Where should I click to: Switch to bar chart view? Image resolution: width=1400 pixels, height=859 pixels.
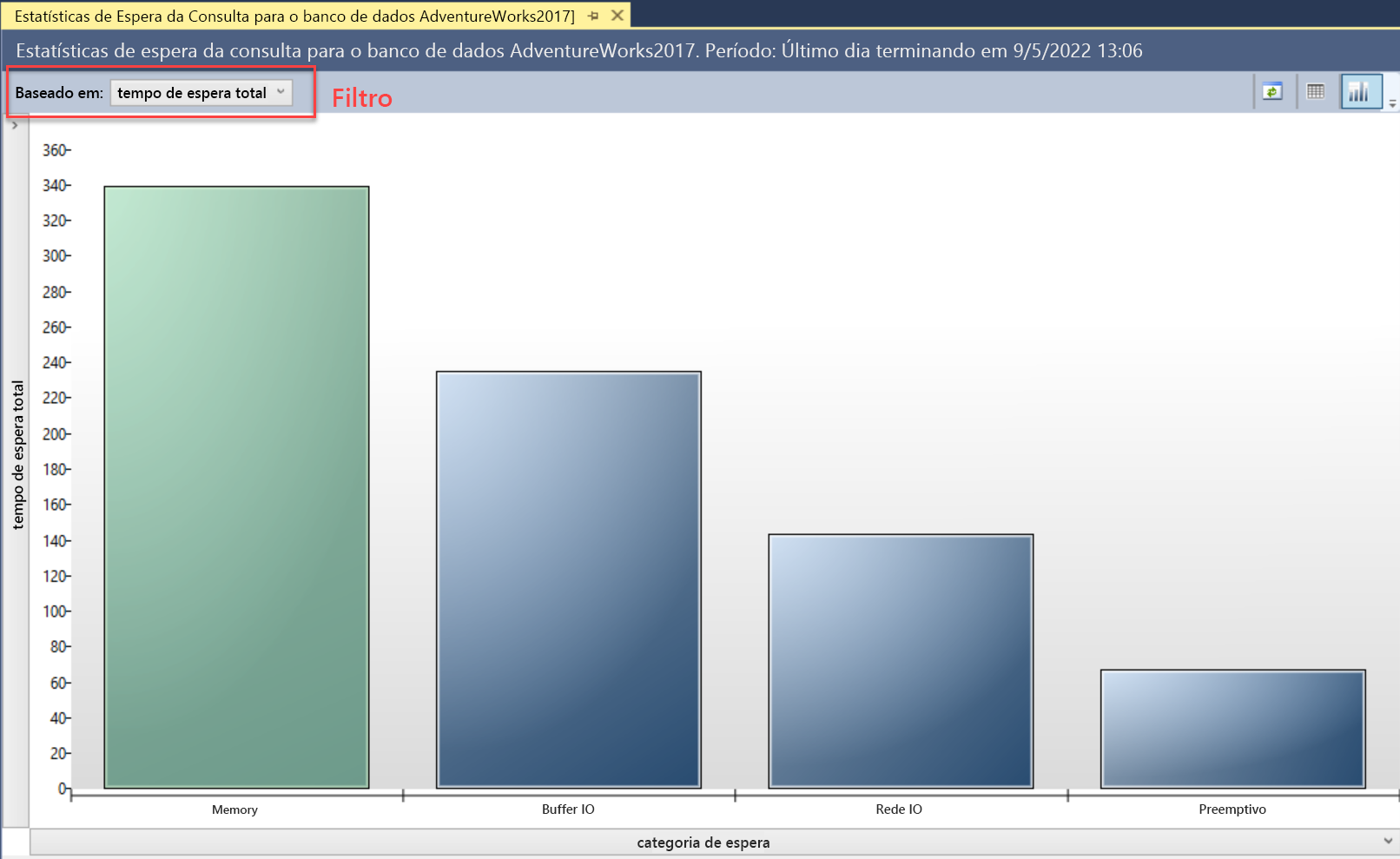pos(1360,92)
